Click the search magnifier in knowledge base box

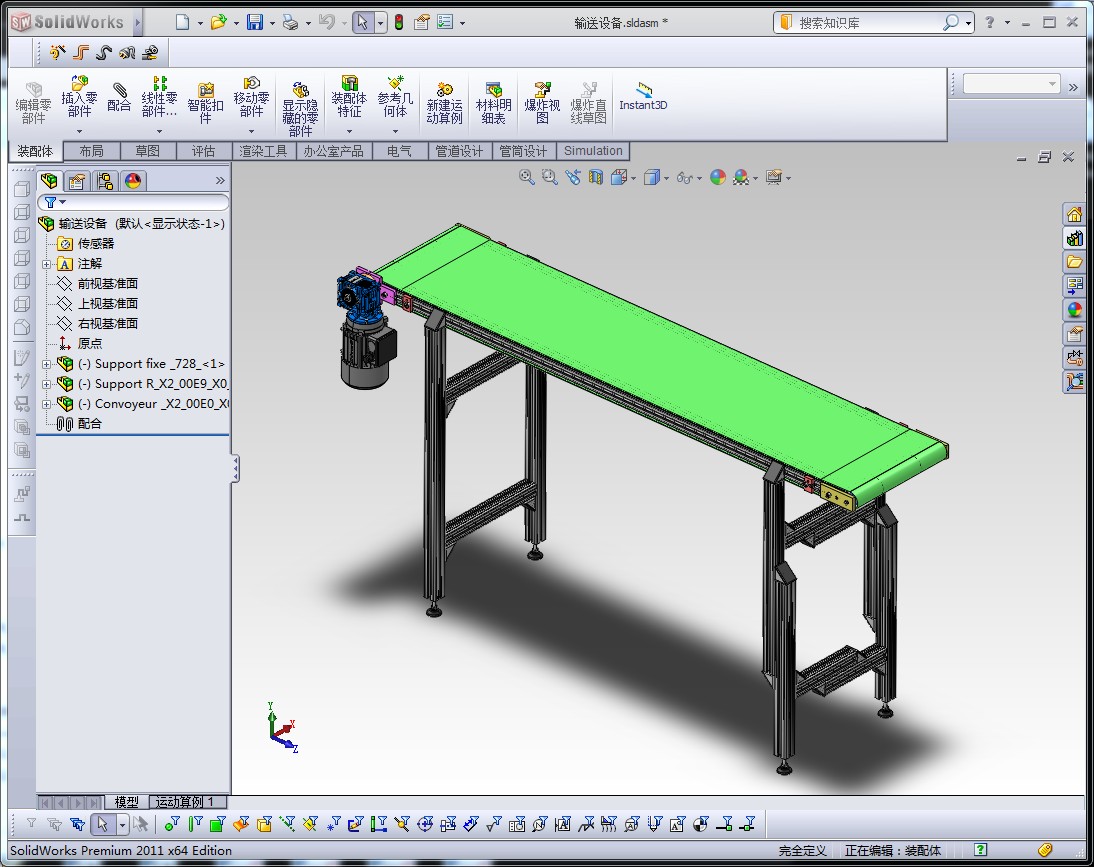click(x=950, y=23)
